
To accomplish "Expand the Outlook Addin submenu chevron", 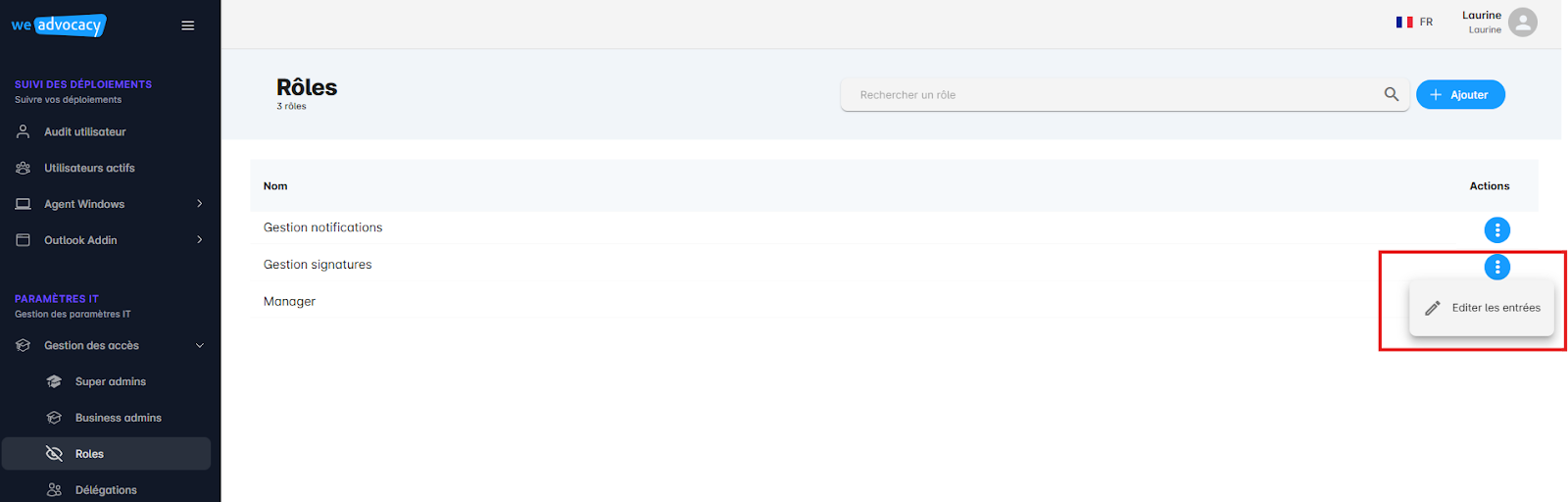I will pyautogui.click(x=199, y=240).
